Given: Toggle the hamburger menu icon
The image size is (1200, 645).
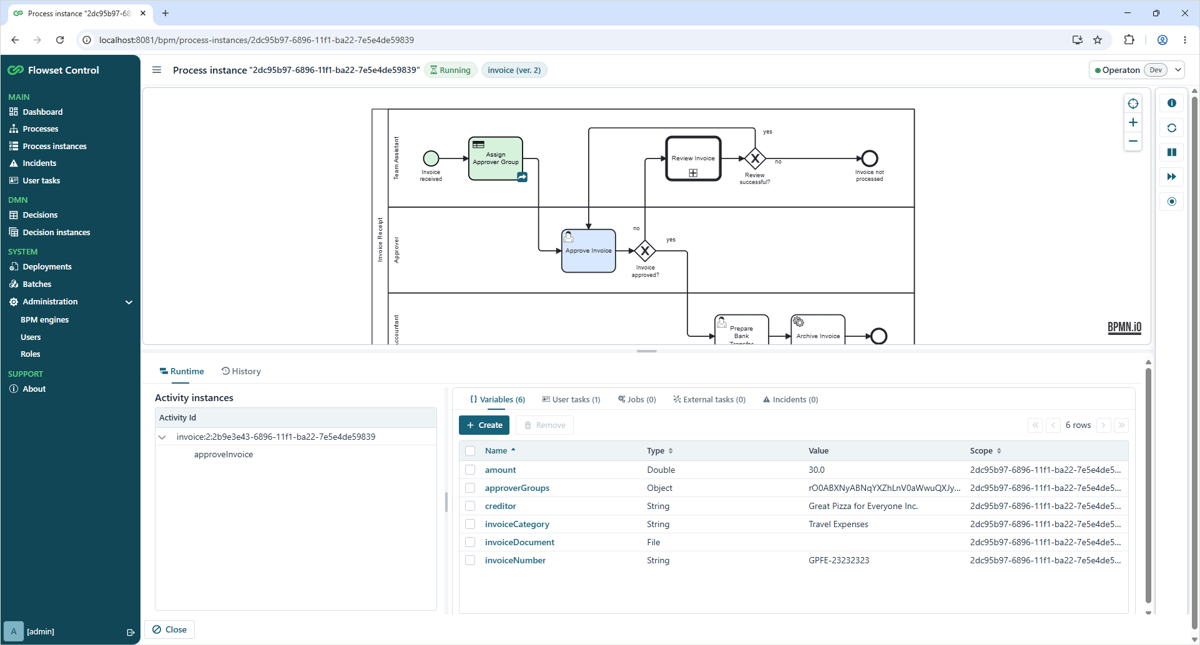Looking at the screenshot, I should pos(156,70).
